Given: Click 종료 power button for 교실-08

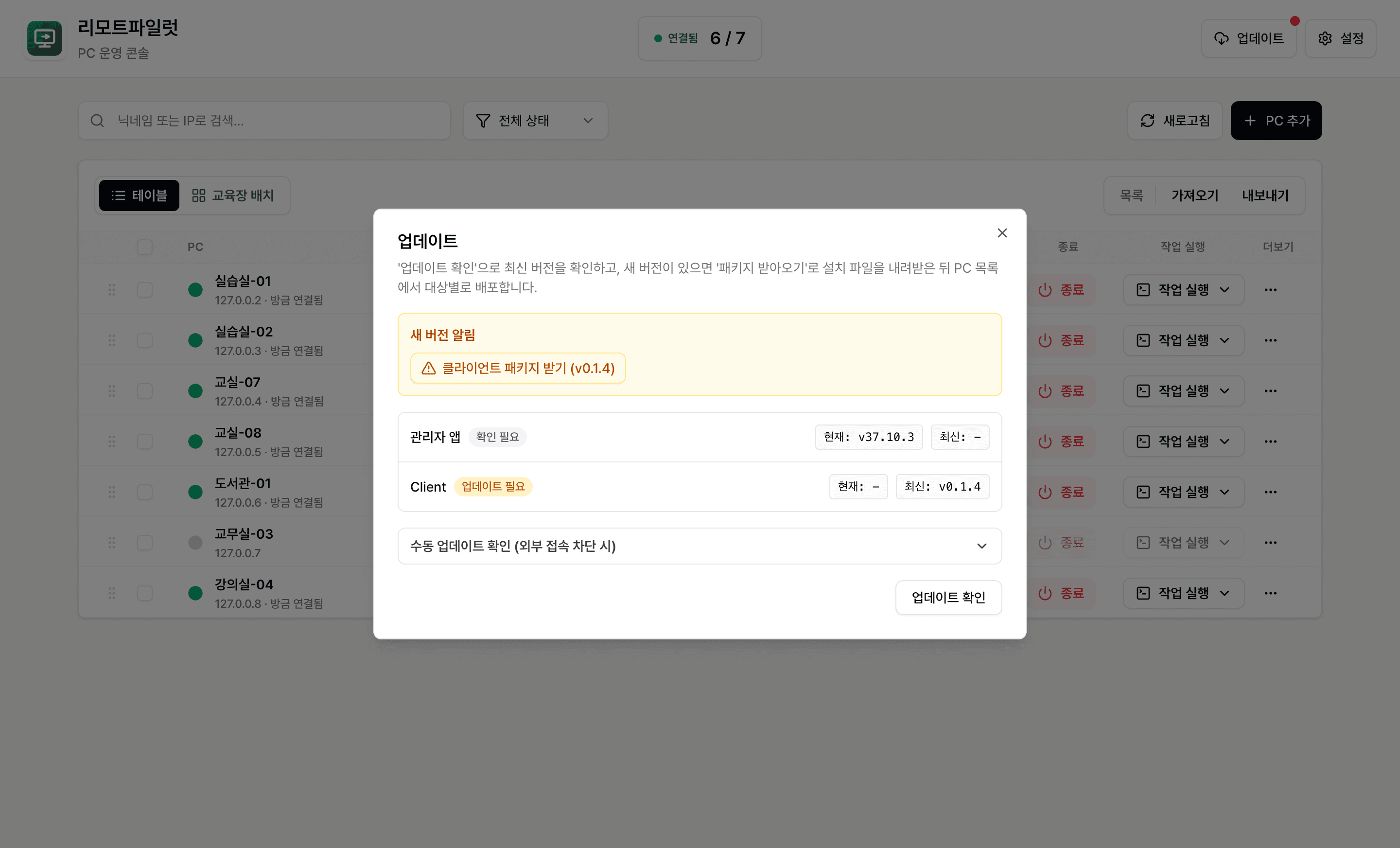Looking at the screenshot, I should 1061,442.
